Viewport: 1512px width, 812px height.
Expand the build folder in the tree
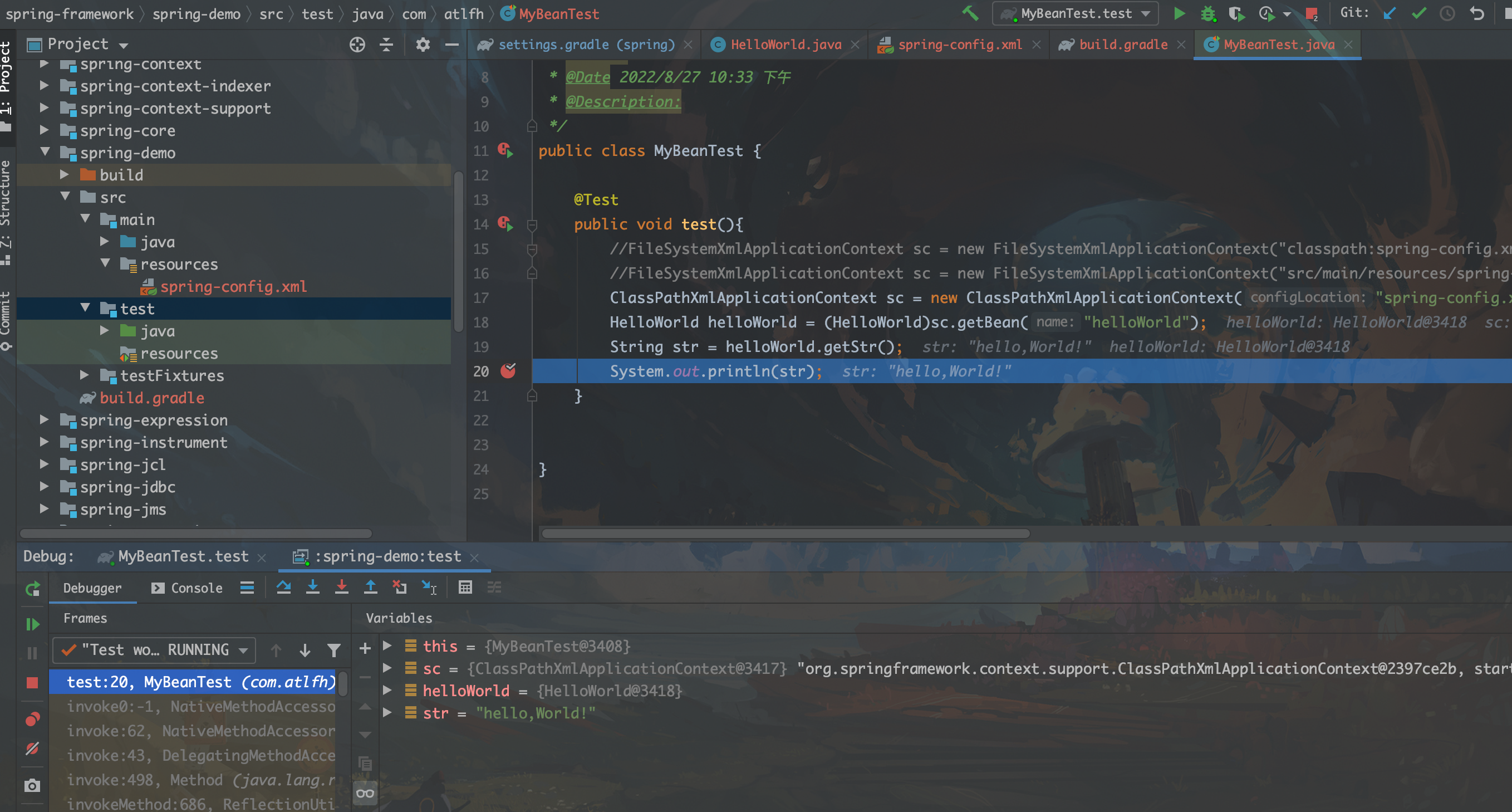(65, 175)
